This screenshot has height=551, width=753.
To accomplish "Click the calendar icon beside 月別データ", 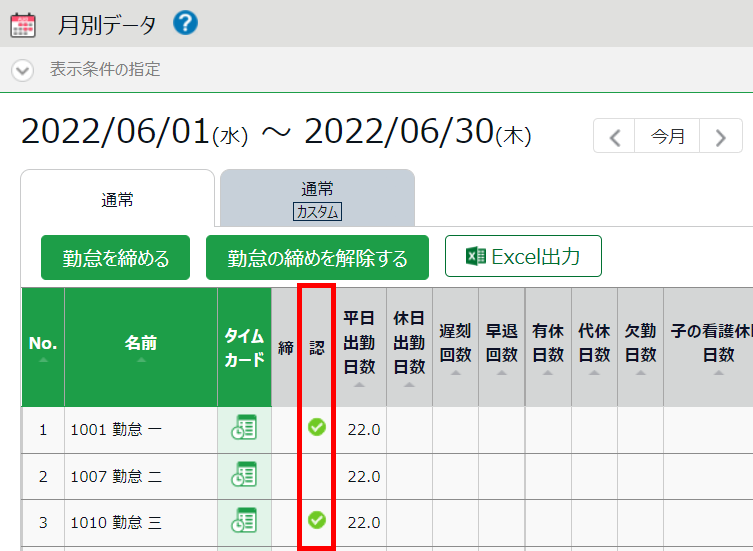I will coord(22,25).
